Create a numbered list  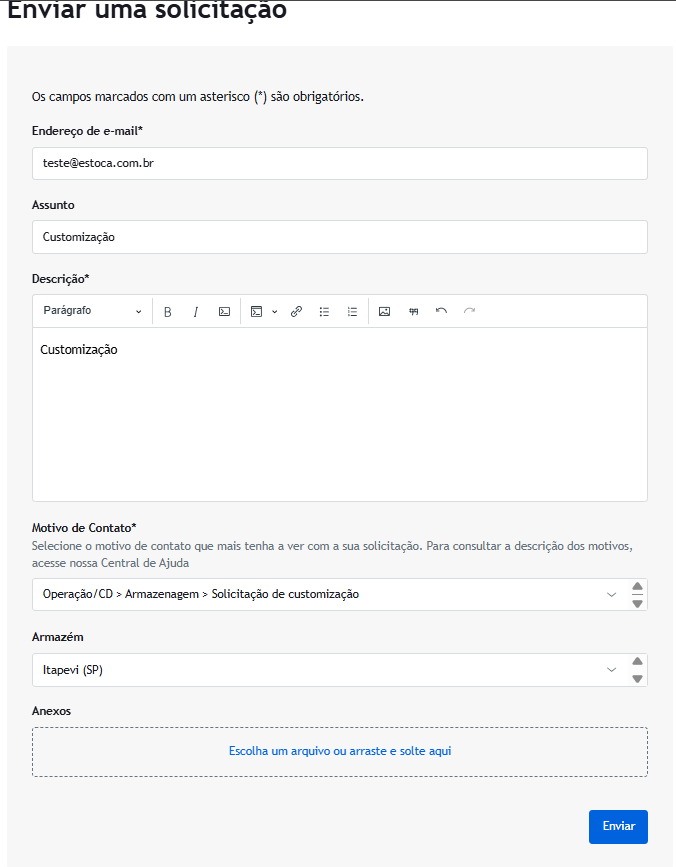pyautogui.click(x=352, y=312)
